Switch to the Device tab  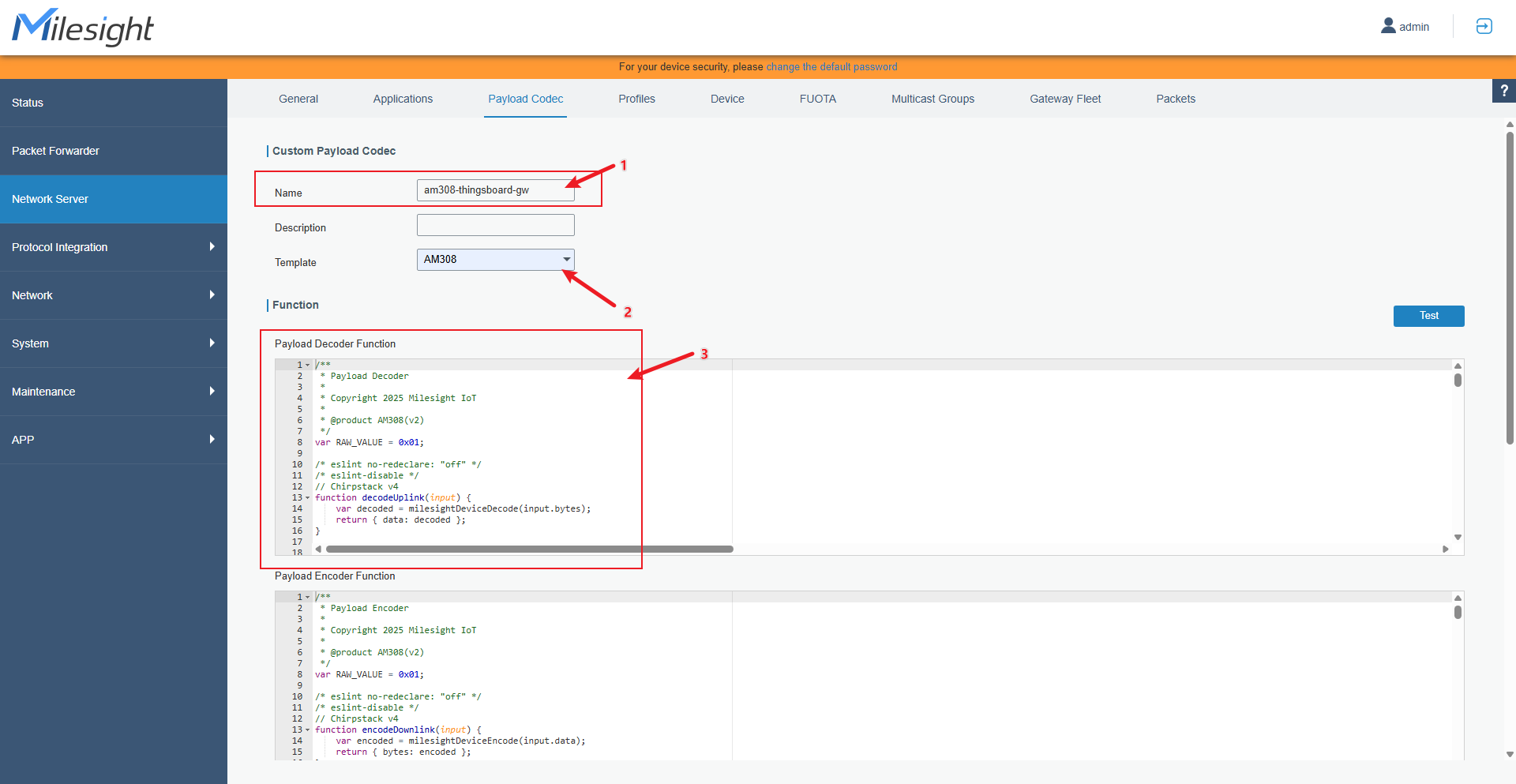point(727,99)
